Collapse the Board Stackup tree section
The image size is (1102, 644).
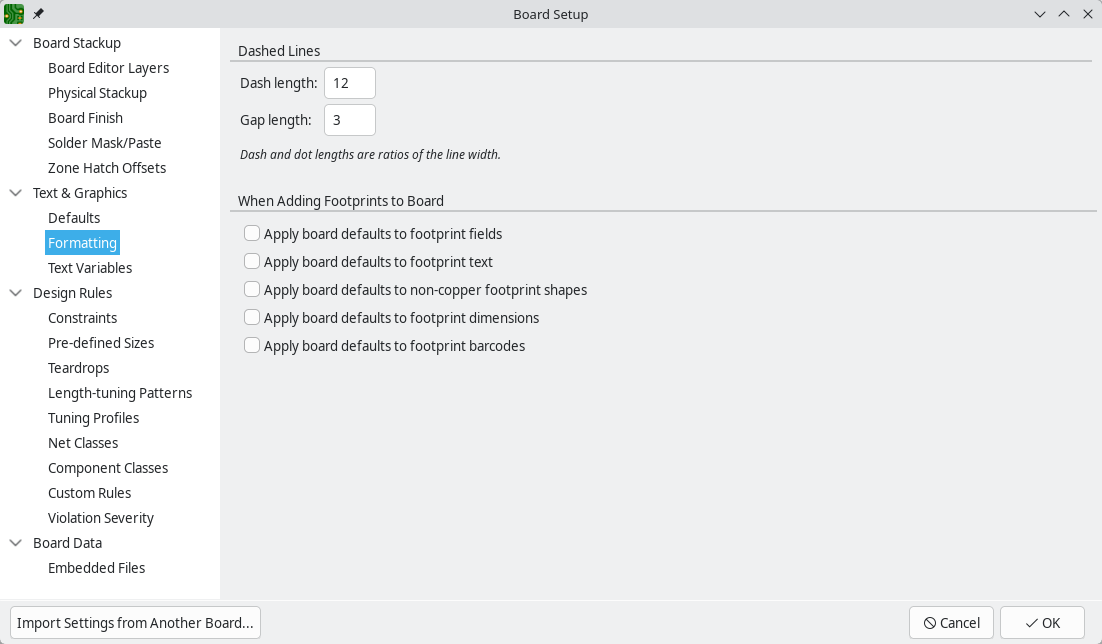[16, 43]
